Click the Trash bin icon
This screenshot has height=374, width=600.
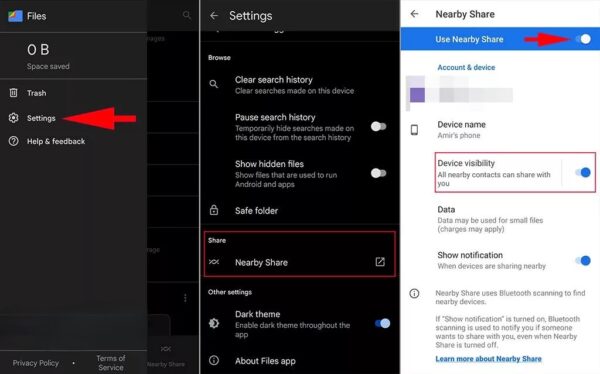tap(13, 93)
